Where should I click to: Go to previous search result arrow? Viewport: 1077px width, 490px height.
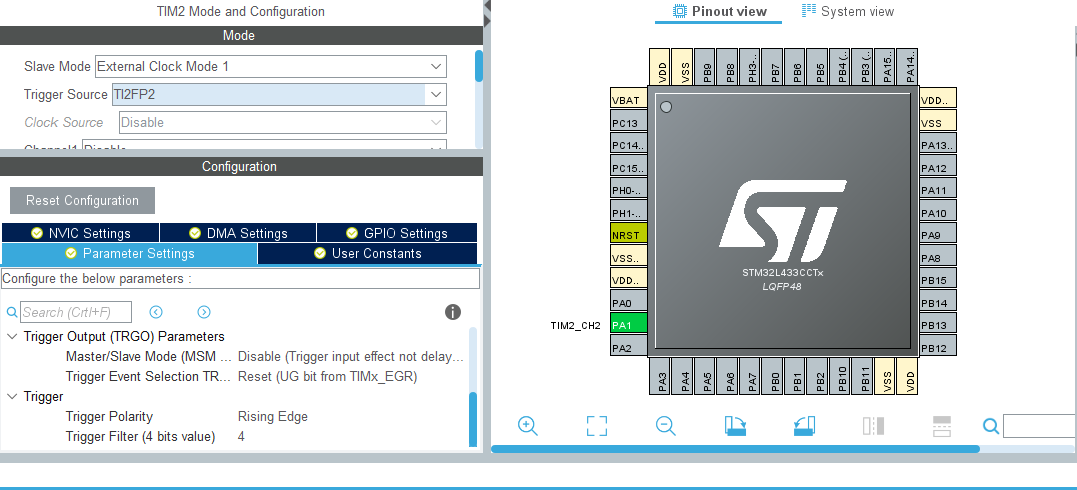click(156, 312)
